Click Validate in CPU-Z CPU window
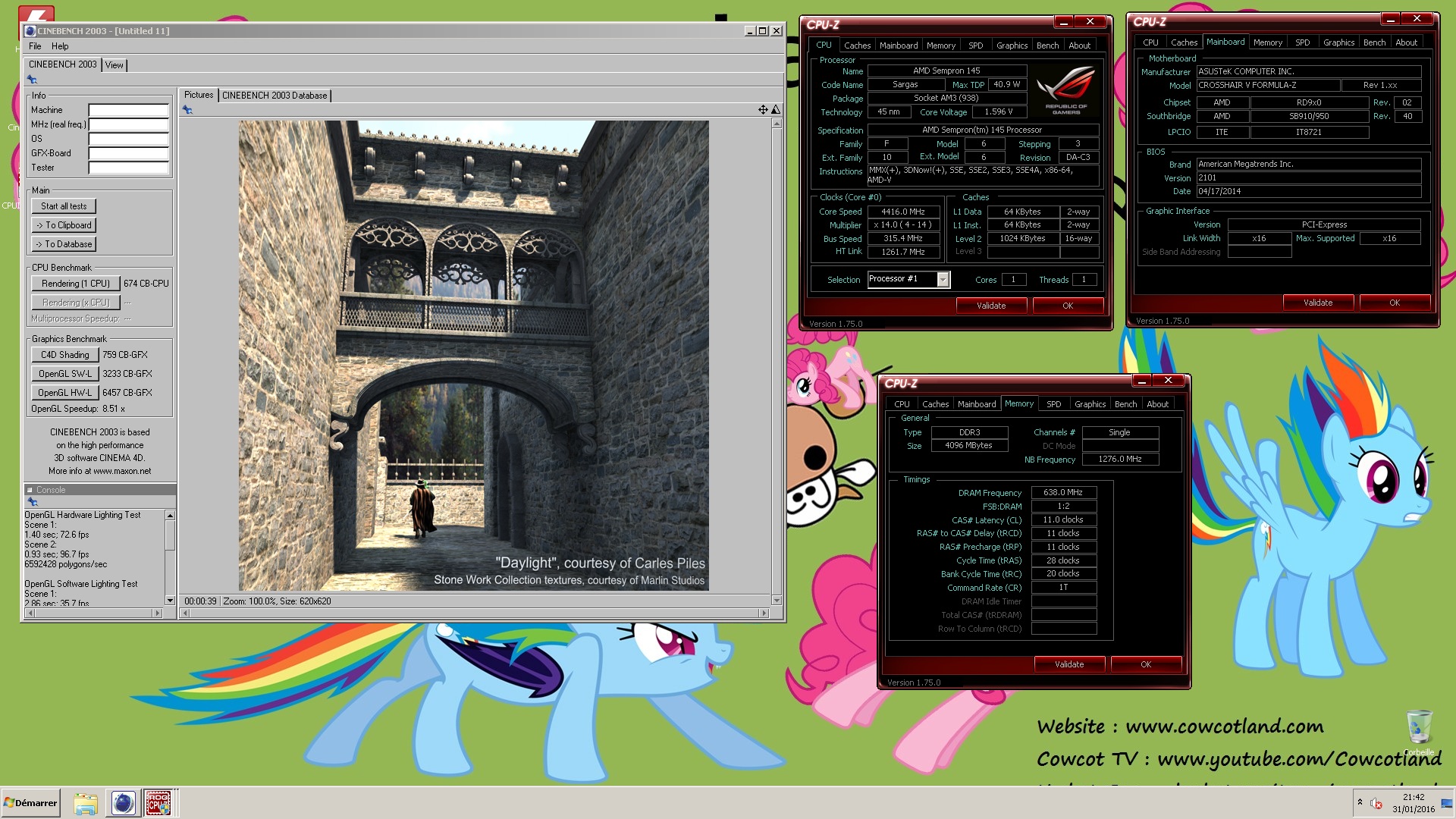This screenshot has width=1456, height=819. point(991,306)
